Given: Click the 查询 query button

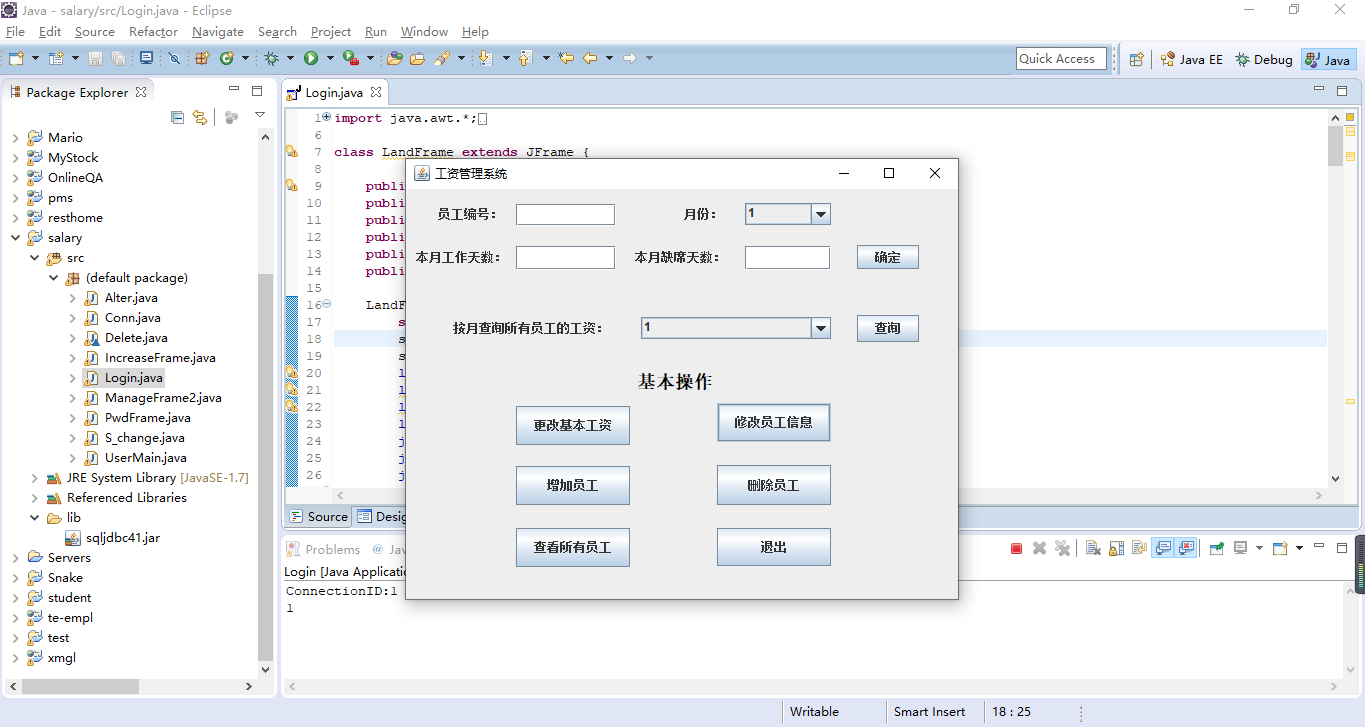Looking at the screenshot, I should [x=887, y=328].
